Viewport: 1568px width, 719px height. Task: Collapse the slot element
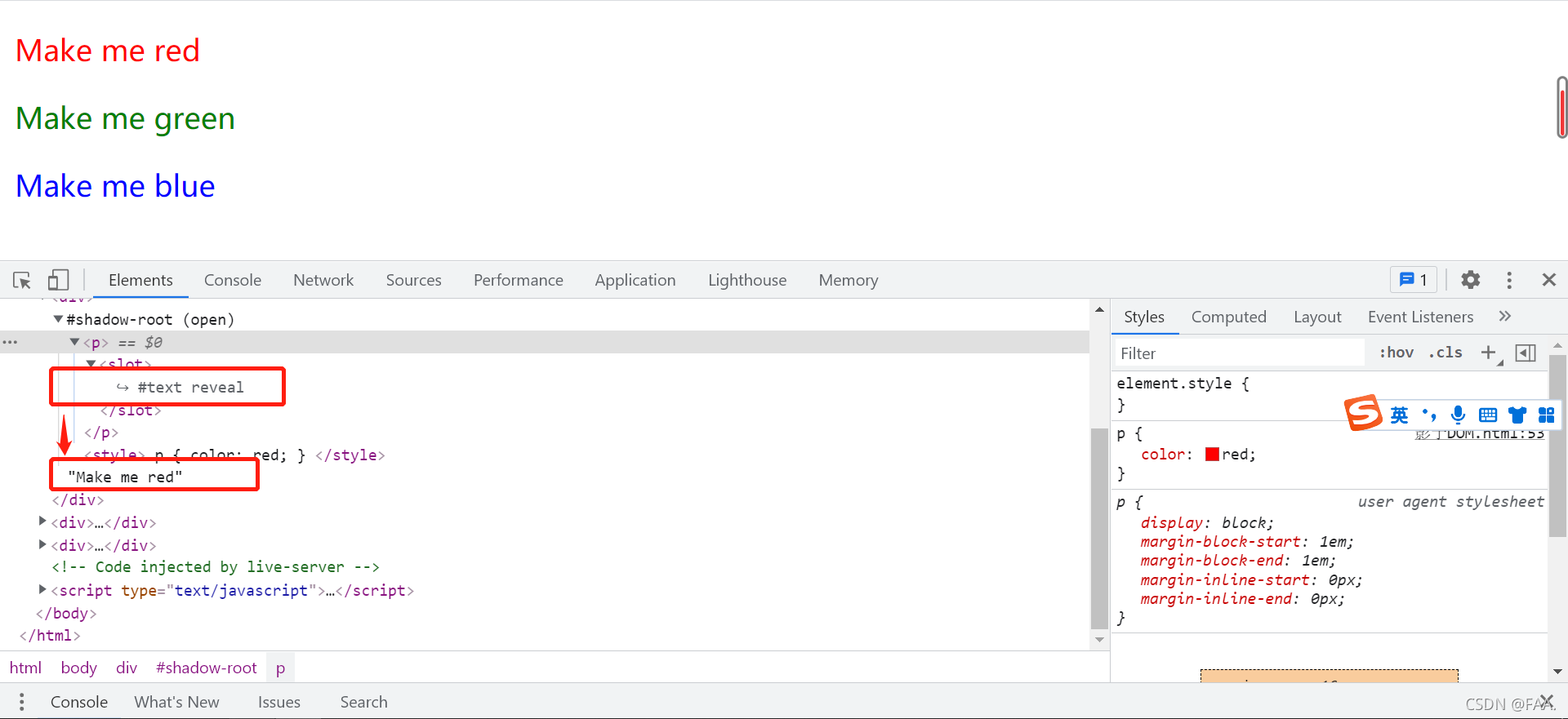(x=91, y=363)
